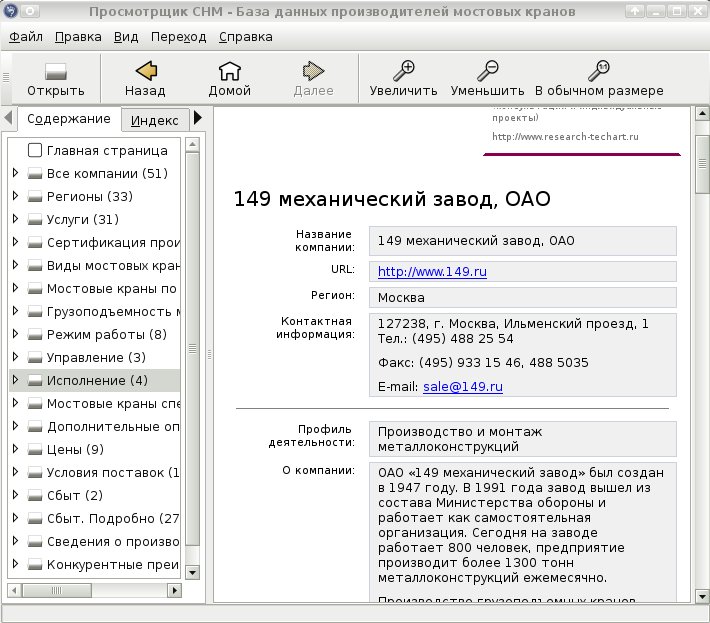This screenshot has width=710, height=623.
Task: Click the tree scroll down arrow
Action: point(192,572)
